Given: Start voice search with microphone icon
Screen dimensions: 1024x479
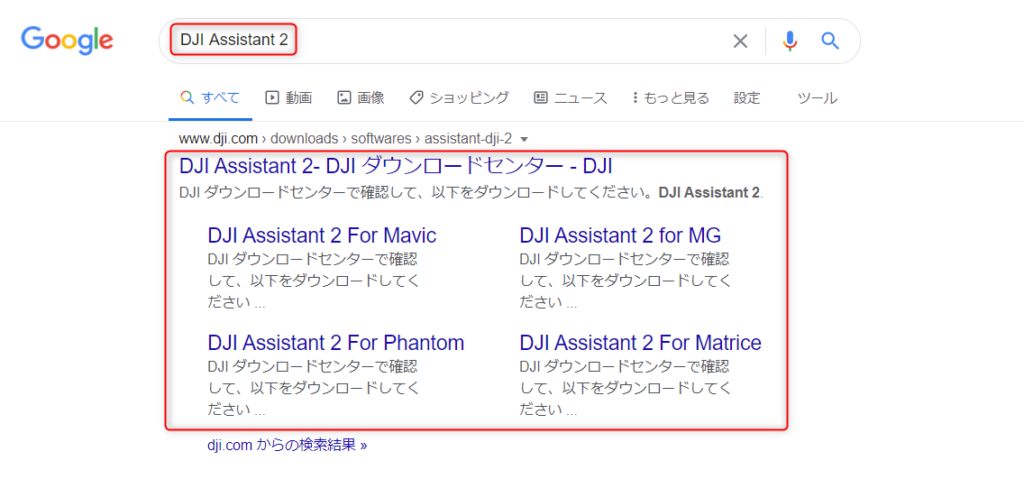Looking at the screenshot, I should click(790, 41).
